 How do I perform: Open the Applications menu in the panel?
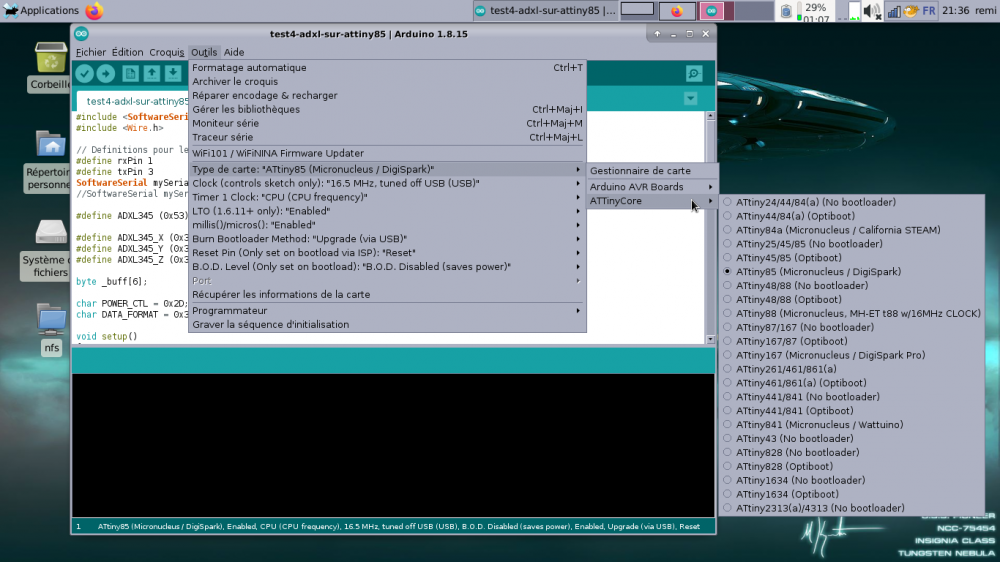(41, 10)
